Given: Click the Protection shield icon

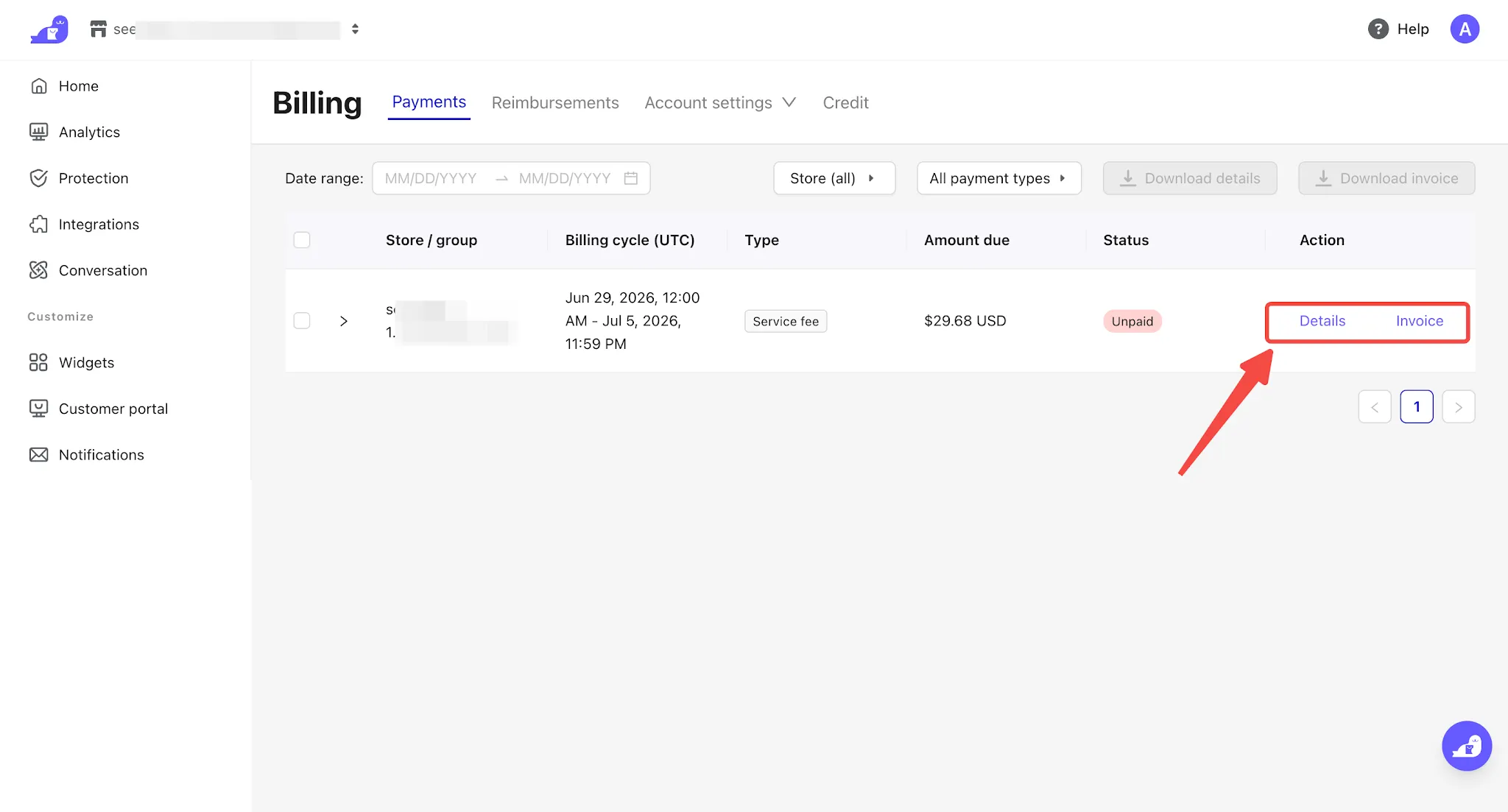Looking at the screenshot, I should (x=39, y=178).
